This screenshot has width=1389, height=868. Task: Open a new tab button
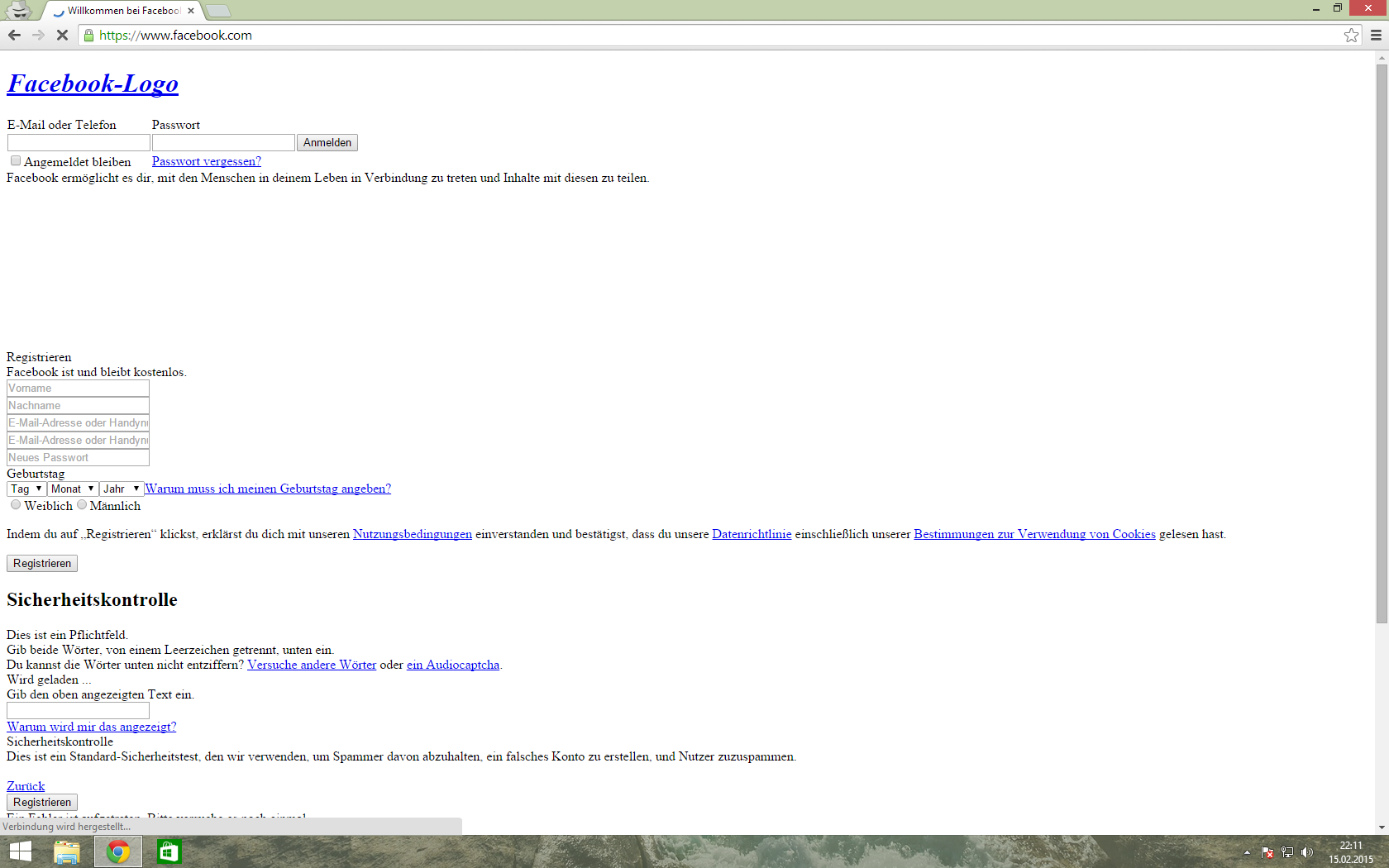(x=218, y=11)
